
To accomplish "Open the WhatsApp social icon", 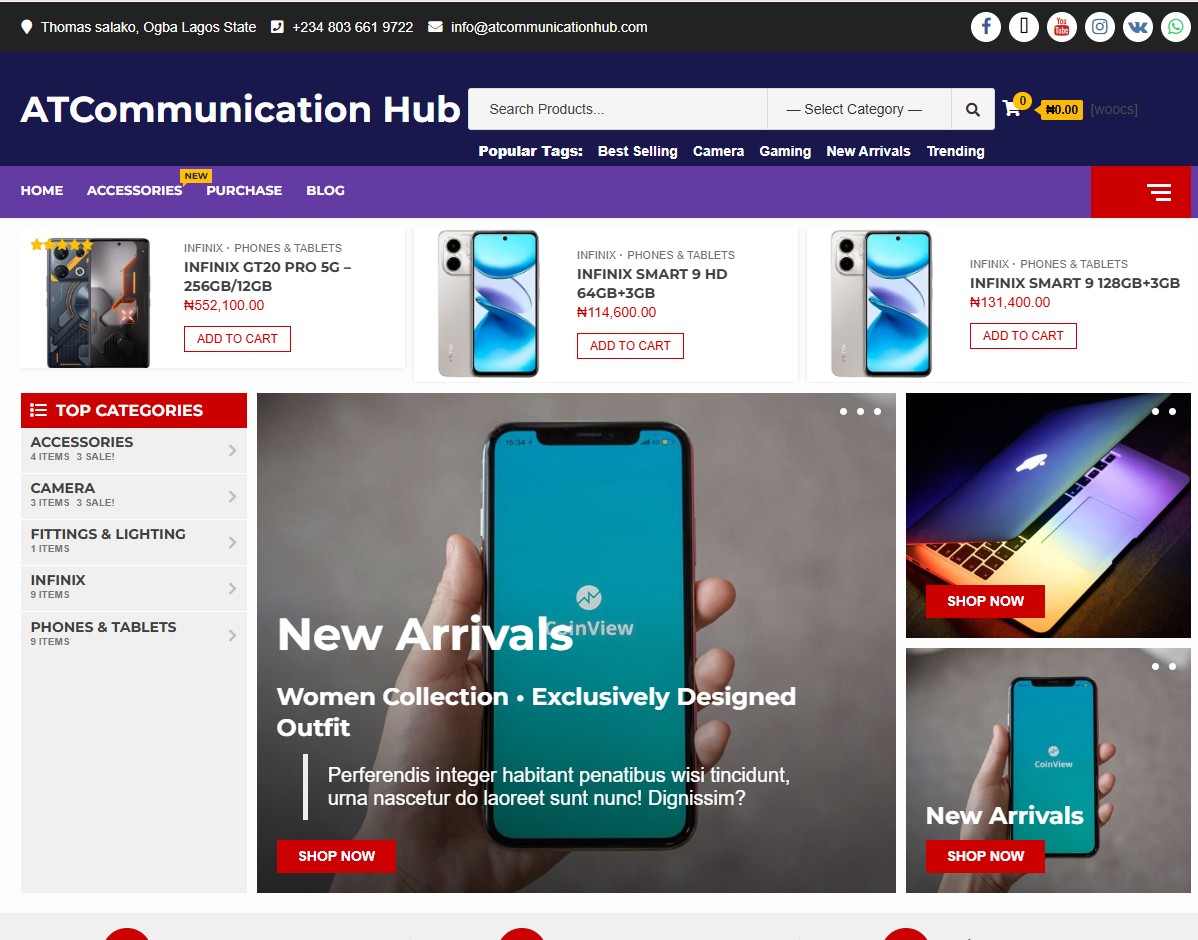I will 1176,28.
